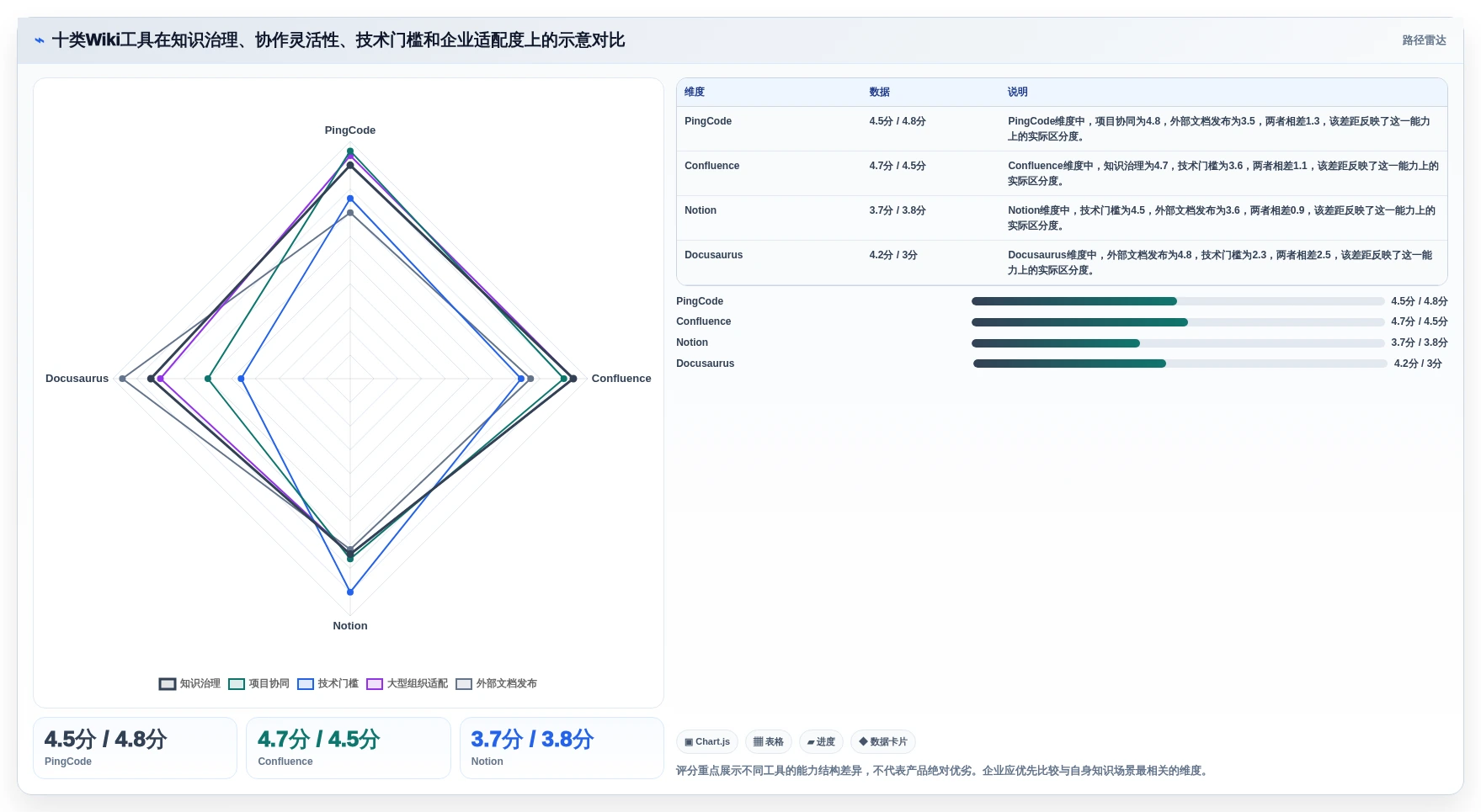Click the PingCode label in the progress list

(700, 301)
